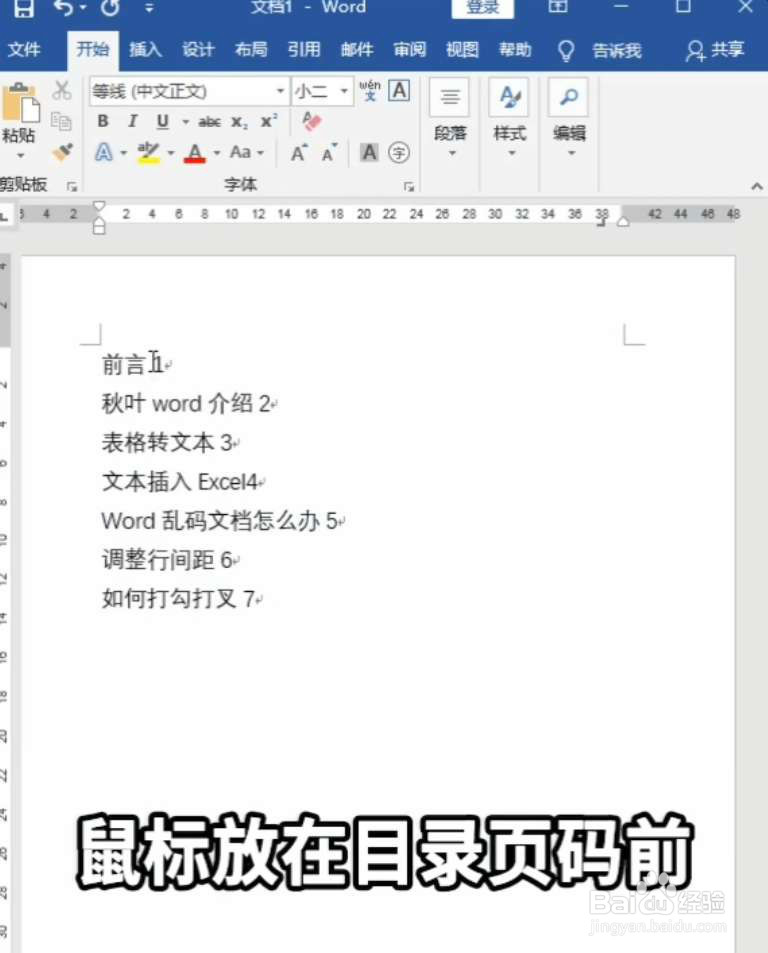Open font color dropdown arrow
Viewport: 768px width, 953px height.
tap(217, 153)
